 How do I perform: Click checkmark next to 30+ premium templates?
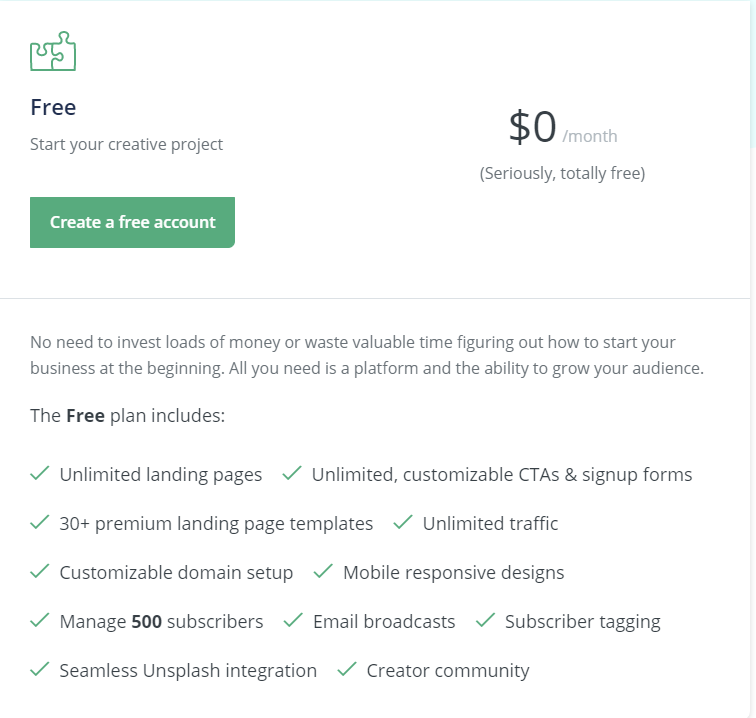40,523
